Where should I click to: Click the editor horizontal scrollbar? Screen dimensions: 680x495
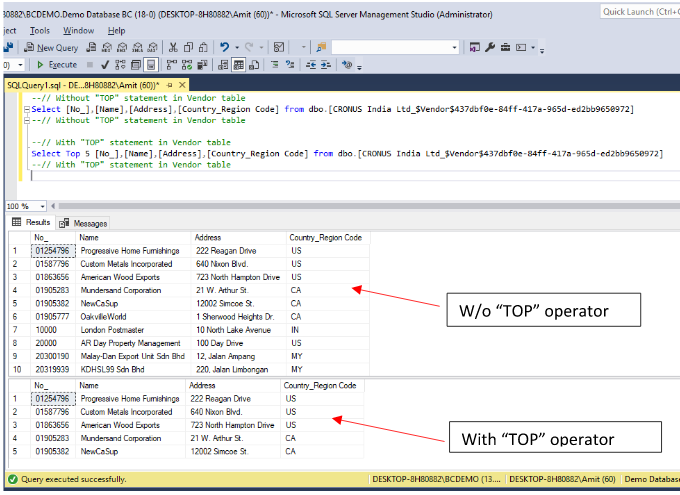pos(369,206)
